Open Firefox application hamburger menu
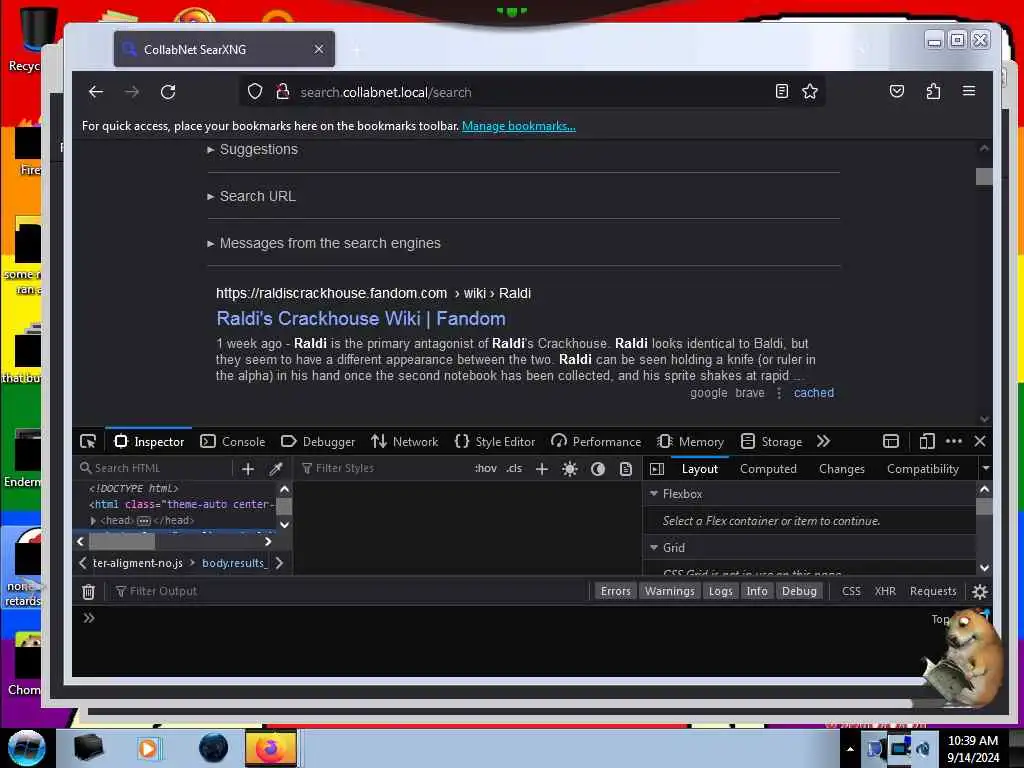The height and width of the screenshot is (768, 1024). (x=968, y=91)
